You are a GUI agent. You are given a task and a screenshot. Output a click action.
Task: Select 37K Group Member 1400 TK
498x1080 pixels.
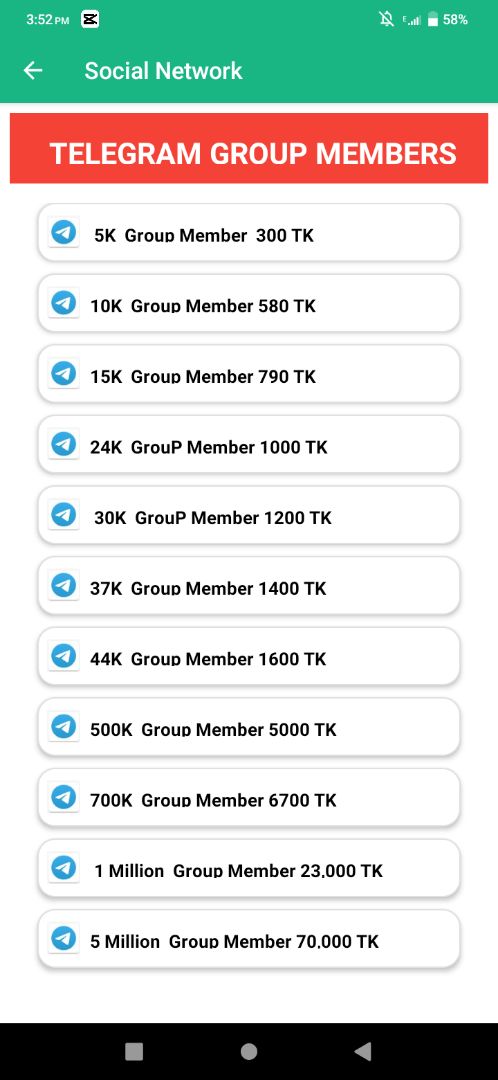[249, 585]
